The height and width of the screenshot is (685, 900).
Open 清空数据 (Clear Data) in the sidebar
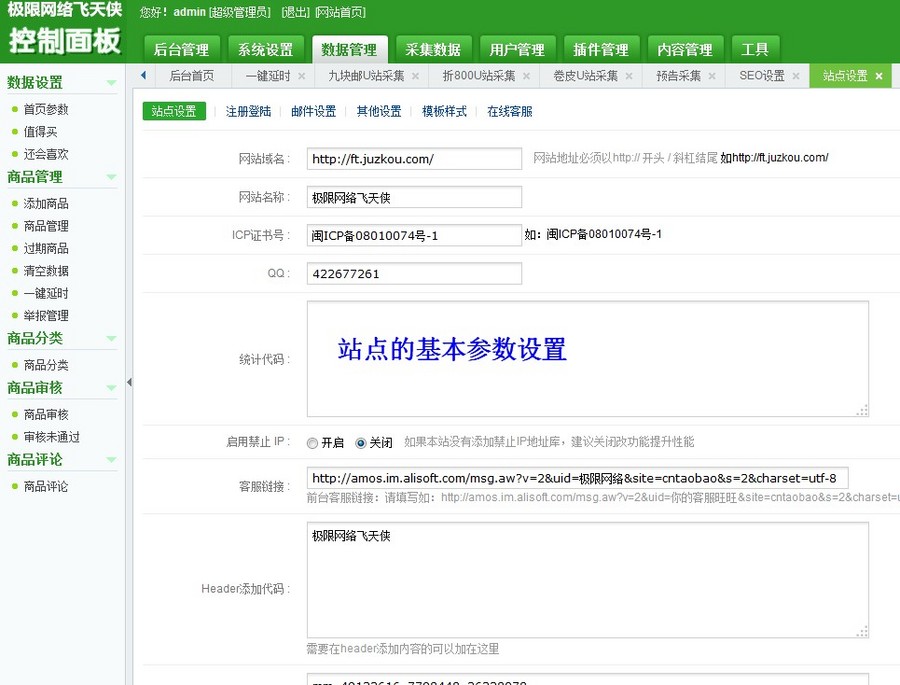pos(47,270)
